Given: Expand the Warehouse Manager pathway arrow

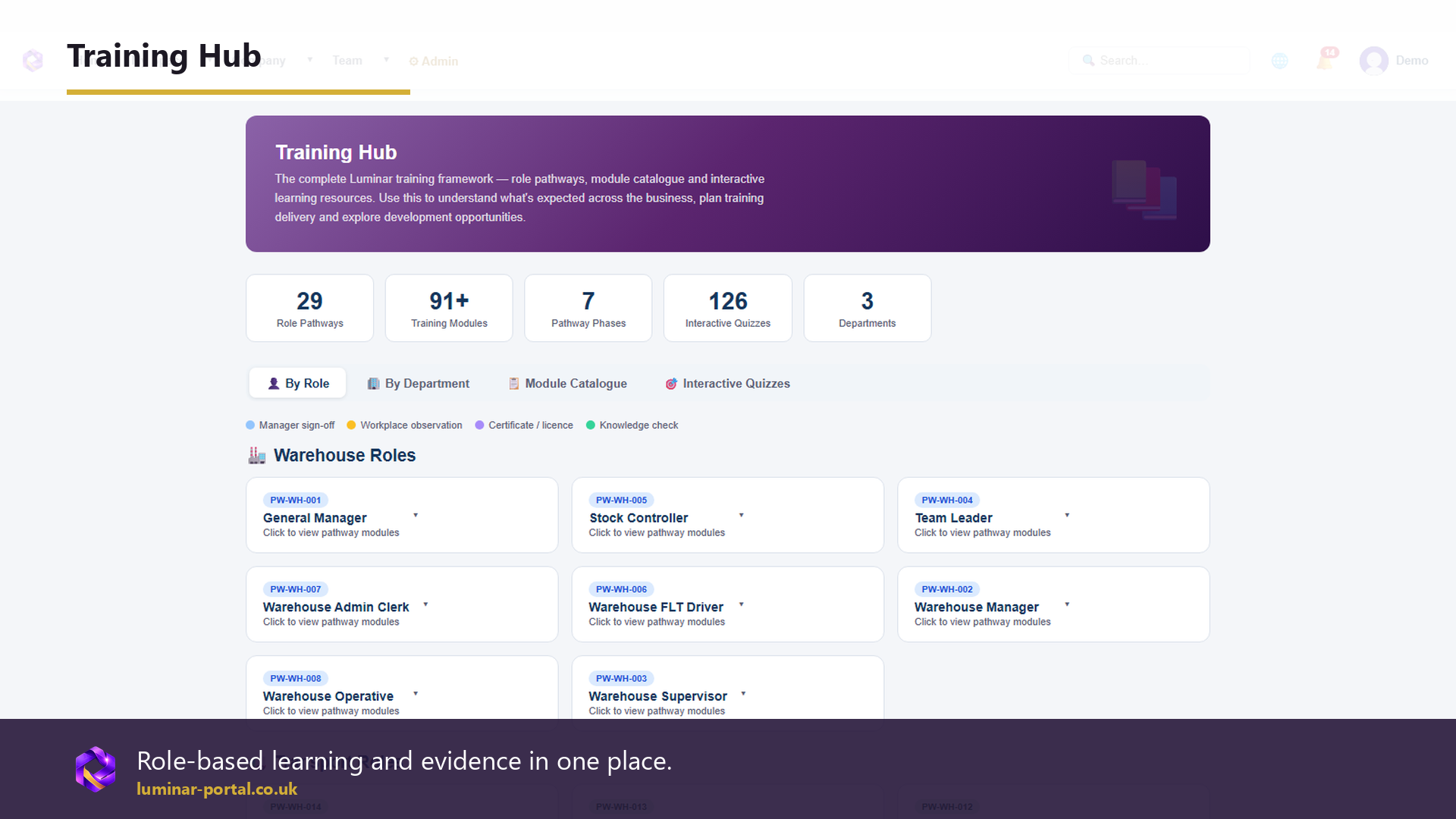Looking at the screenshot, I should [1067, 605].
